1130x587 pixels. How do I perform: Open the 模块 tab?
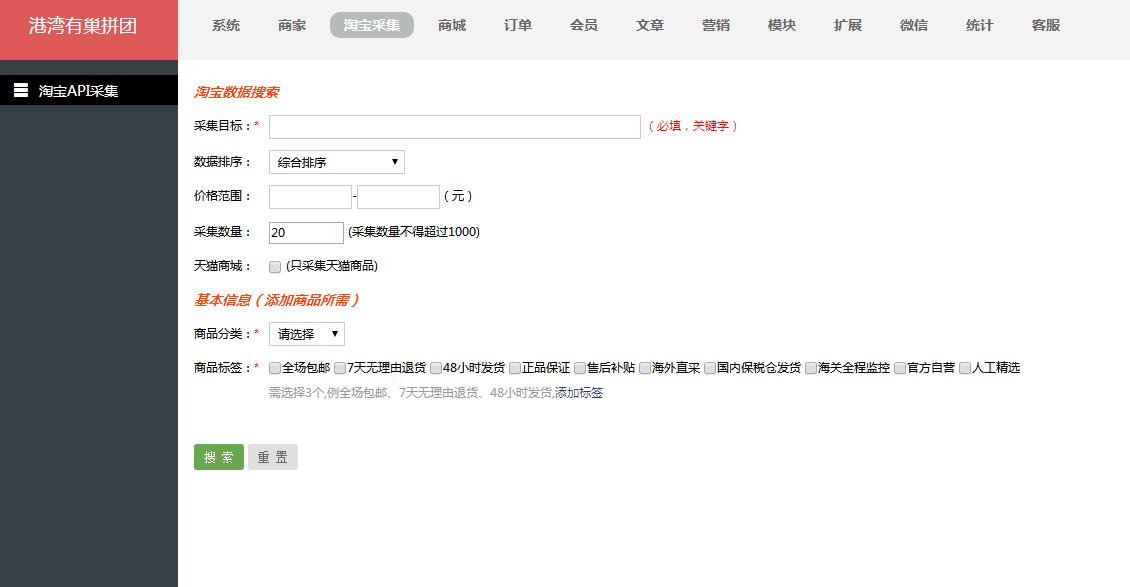tap(782, 25)
